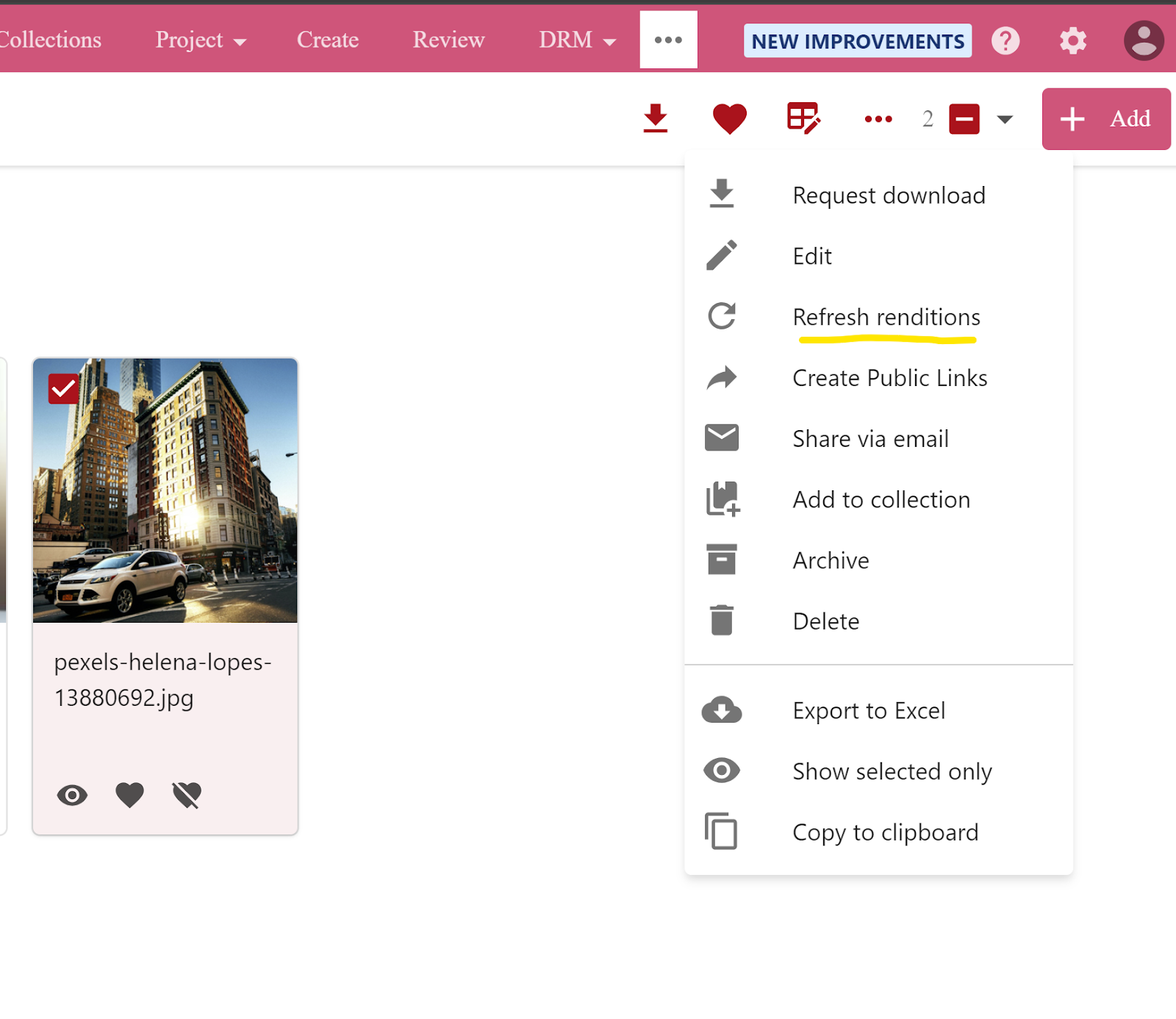Choose Delete from the menu

[878, 621]
